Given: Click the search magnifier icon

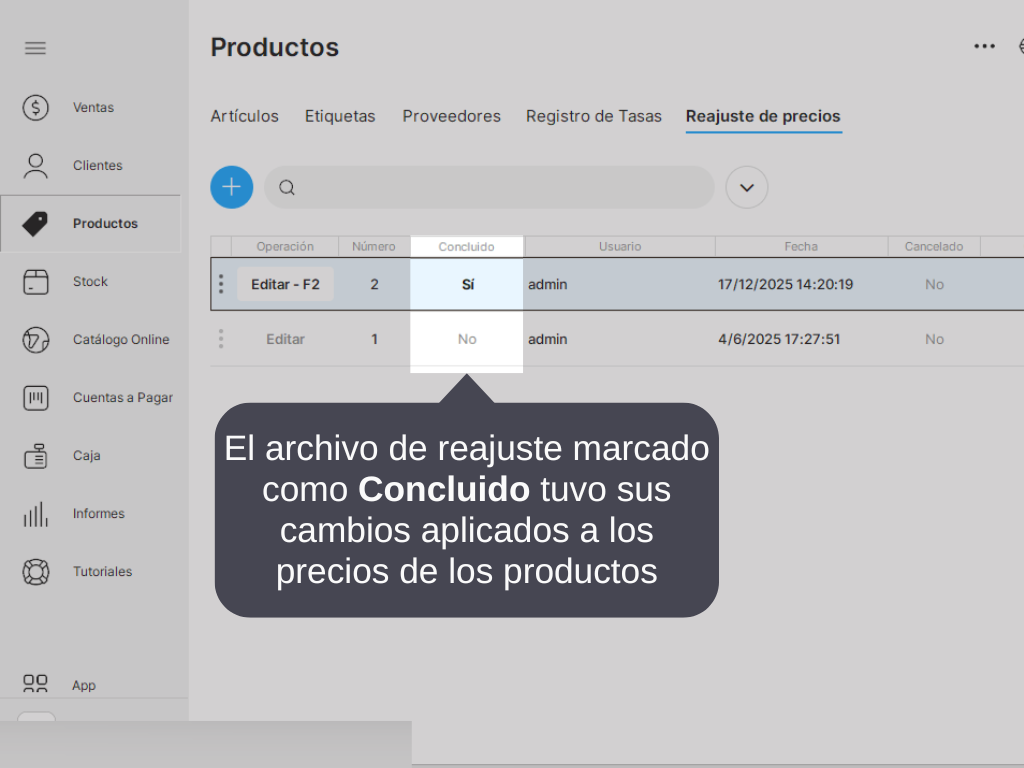Looking at the screenshot, I should [x=287, y=188].
